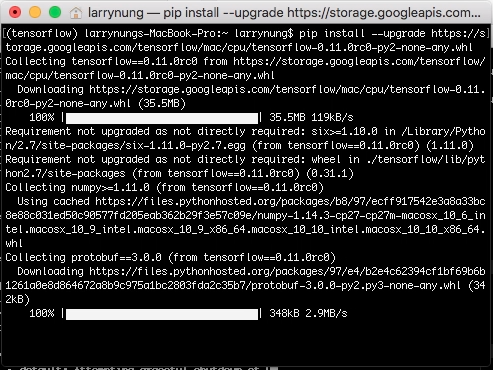
Task: Minimize the terminal using the yellow button
Action: [35, 12]
